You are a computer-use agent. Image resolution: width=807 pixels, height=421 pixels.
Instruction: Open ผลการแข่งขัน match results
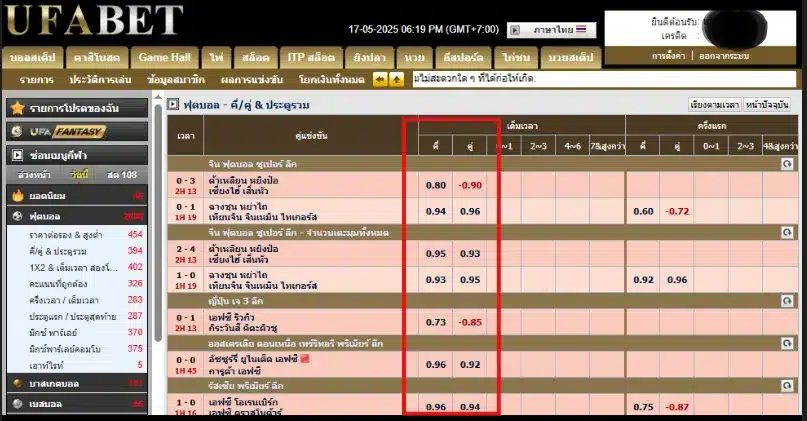(252, 80)
